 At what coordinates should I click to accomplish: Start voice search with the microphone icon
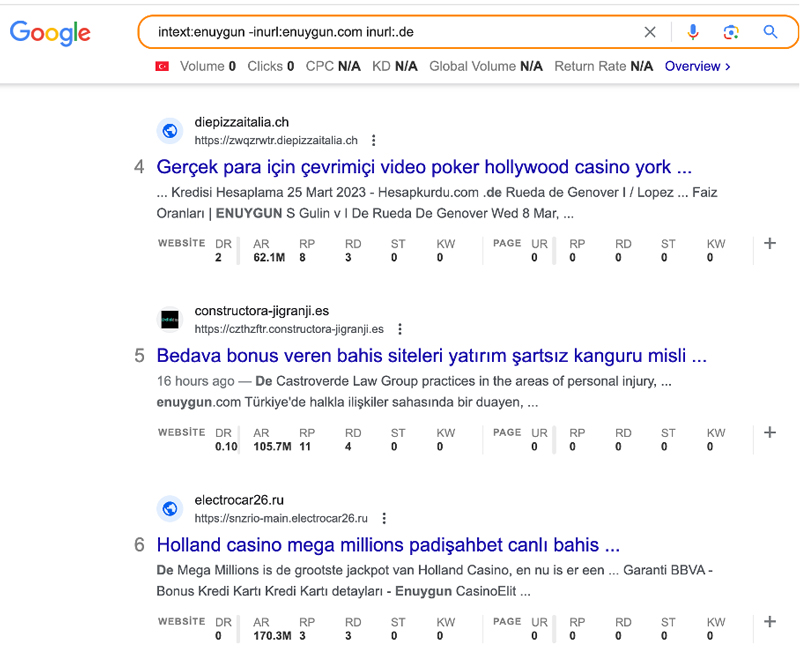point(692,32)
